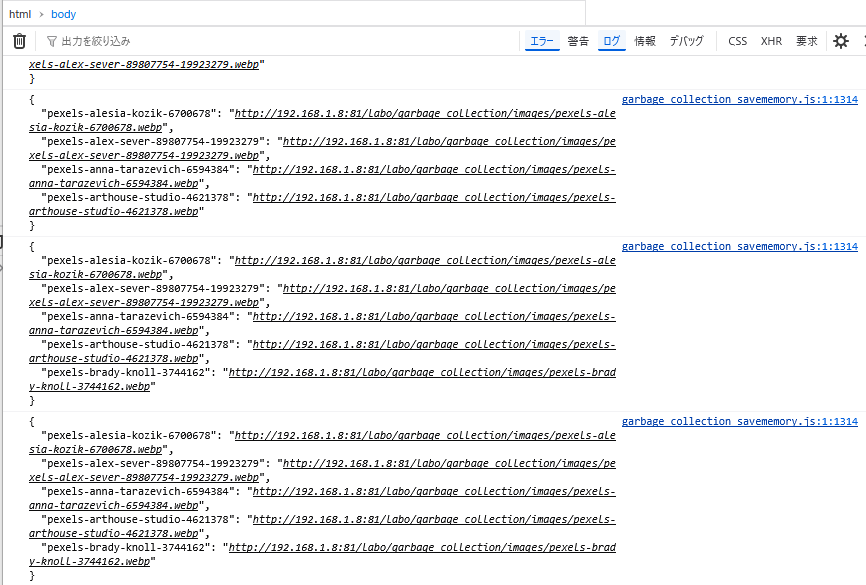Enable the CSS filter
This screenshot has height=585, width=866.
click(737, 41)
